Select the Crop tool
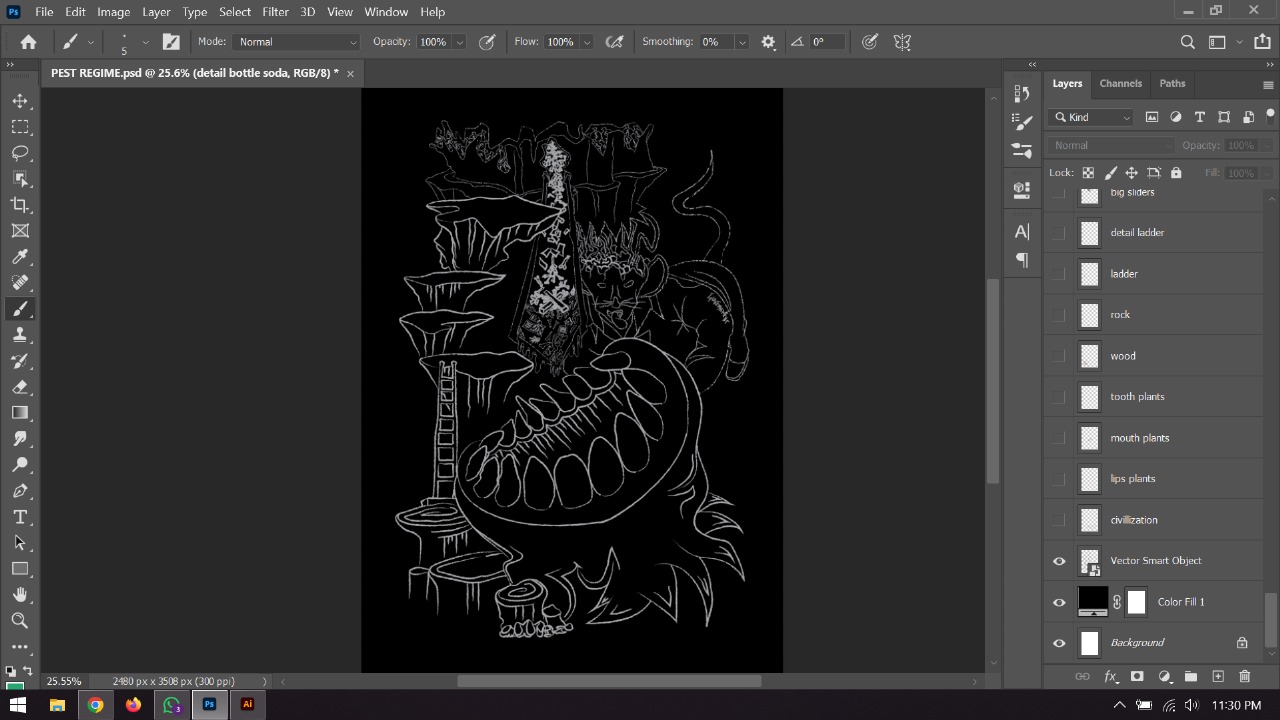Image resolution: width=1280 pixels, height=720 pixels. coord(19,205)
